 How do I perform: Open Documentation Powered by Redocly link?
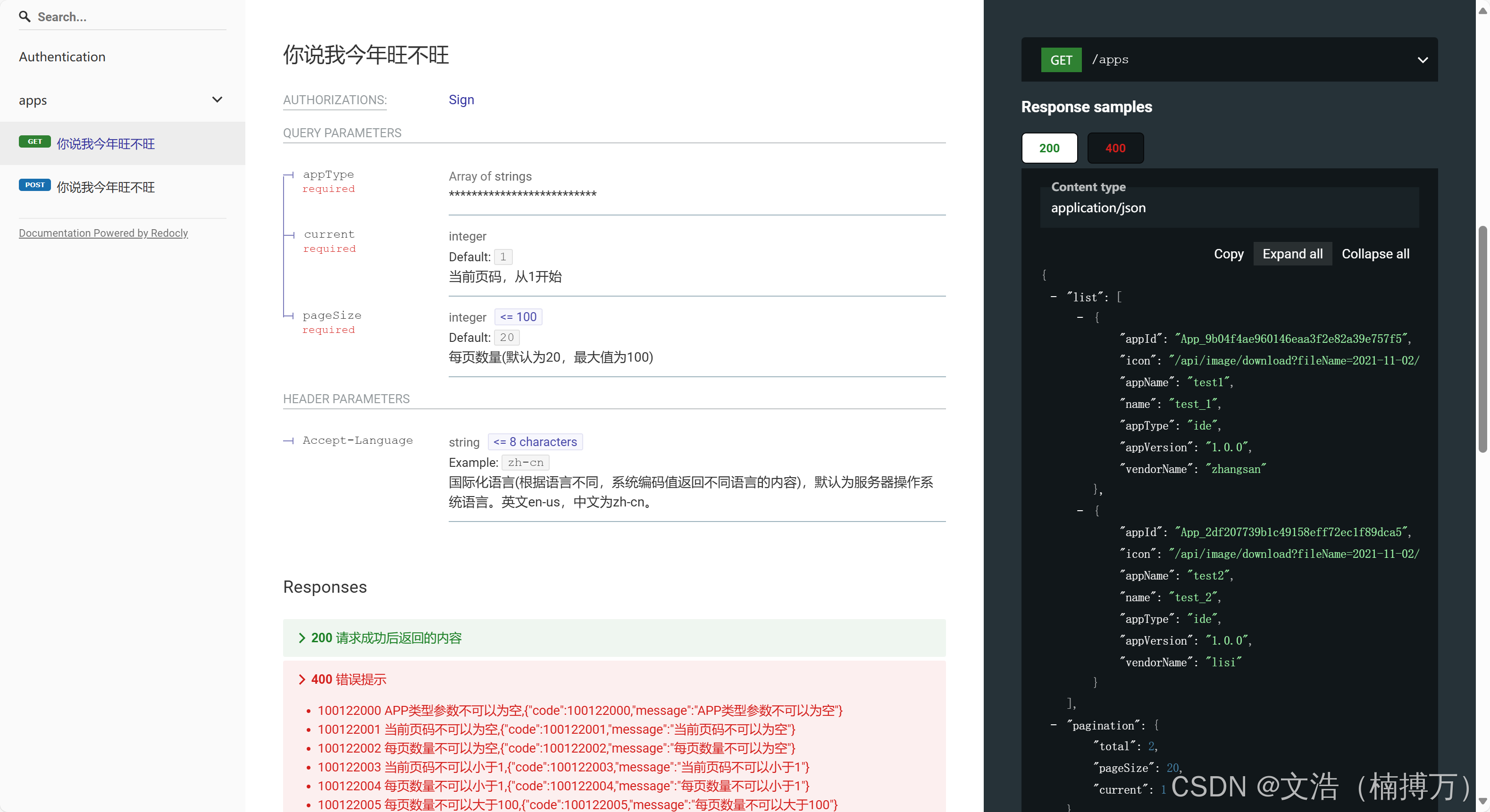point(103,233)
